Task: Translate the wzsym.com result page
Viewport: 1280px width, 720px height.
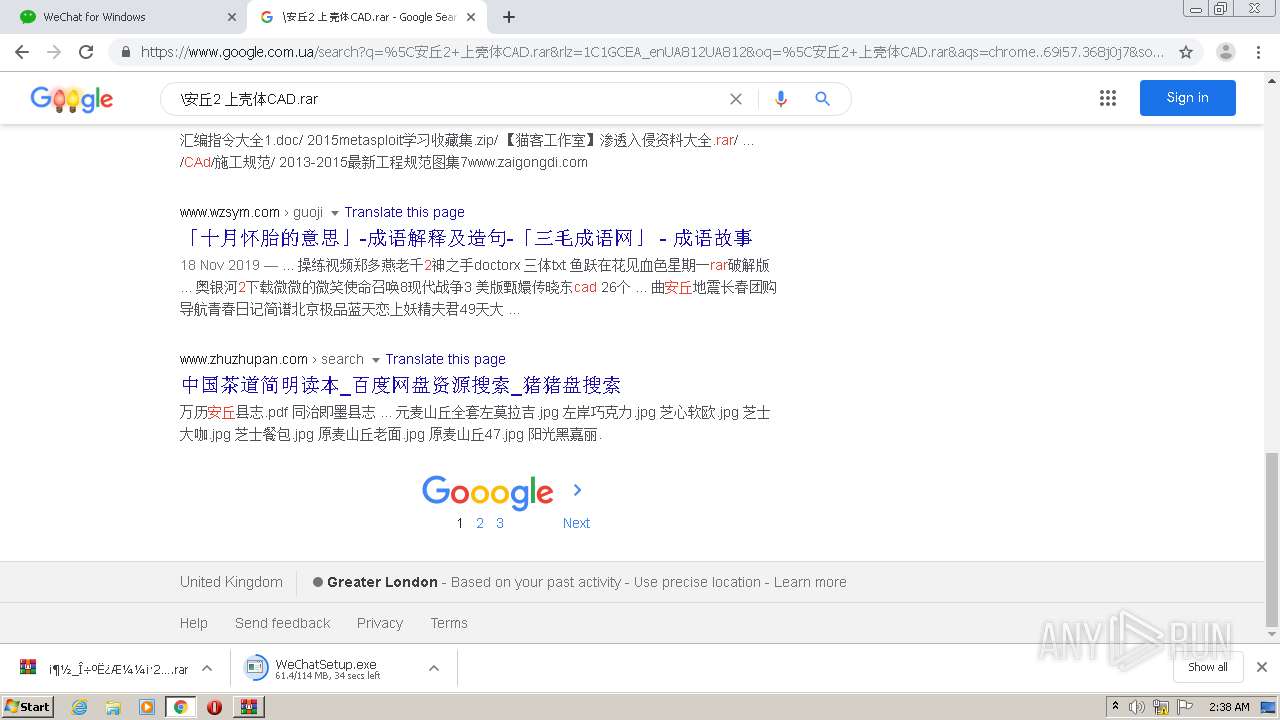Action: 404,212
